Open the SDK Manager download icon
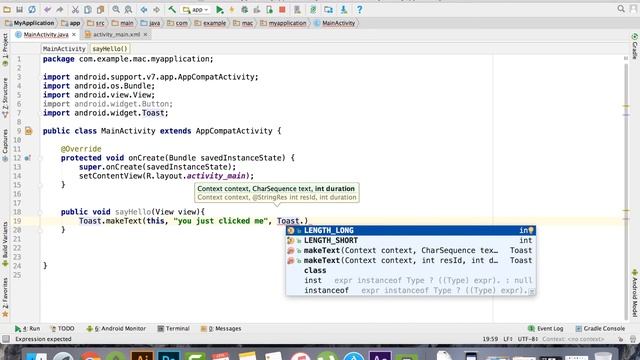640x360 pixels. (x=344, y=9)
